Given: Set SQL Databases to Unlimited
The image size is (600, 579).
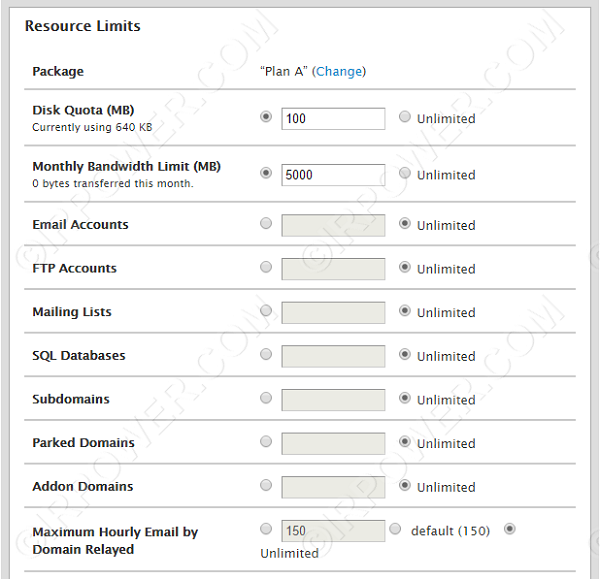Looking at the screenshot, I should 405,355.
